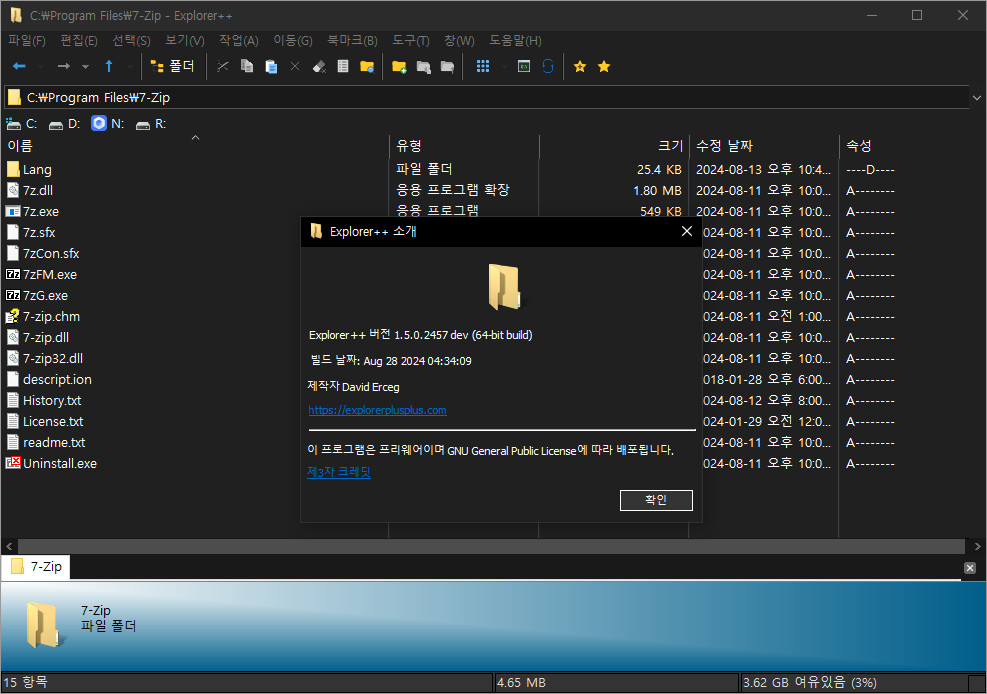Click the Move To folder icon
This screenshot has width=987, height=694.
448,66
